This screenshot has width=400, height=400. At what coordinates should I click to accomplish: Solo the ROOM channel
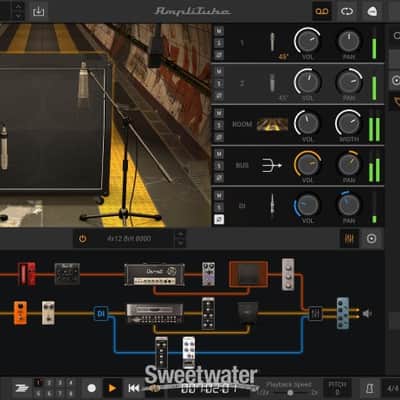point(219,125)
